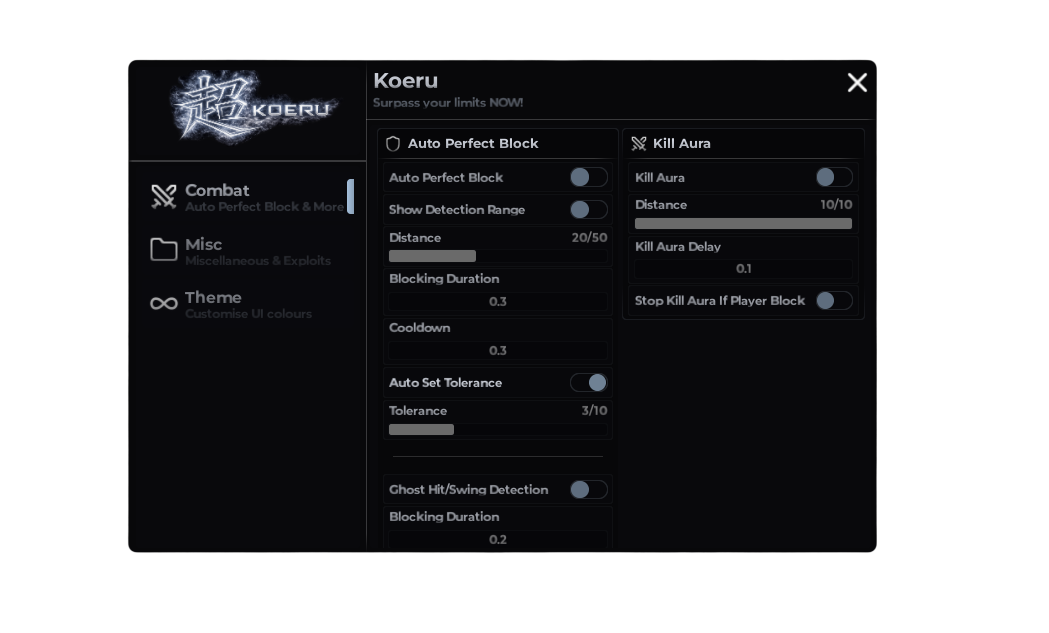Click the Kill Aura Delay field
1049x633 pixels.
743,268
